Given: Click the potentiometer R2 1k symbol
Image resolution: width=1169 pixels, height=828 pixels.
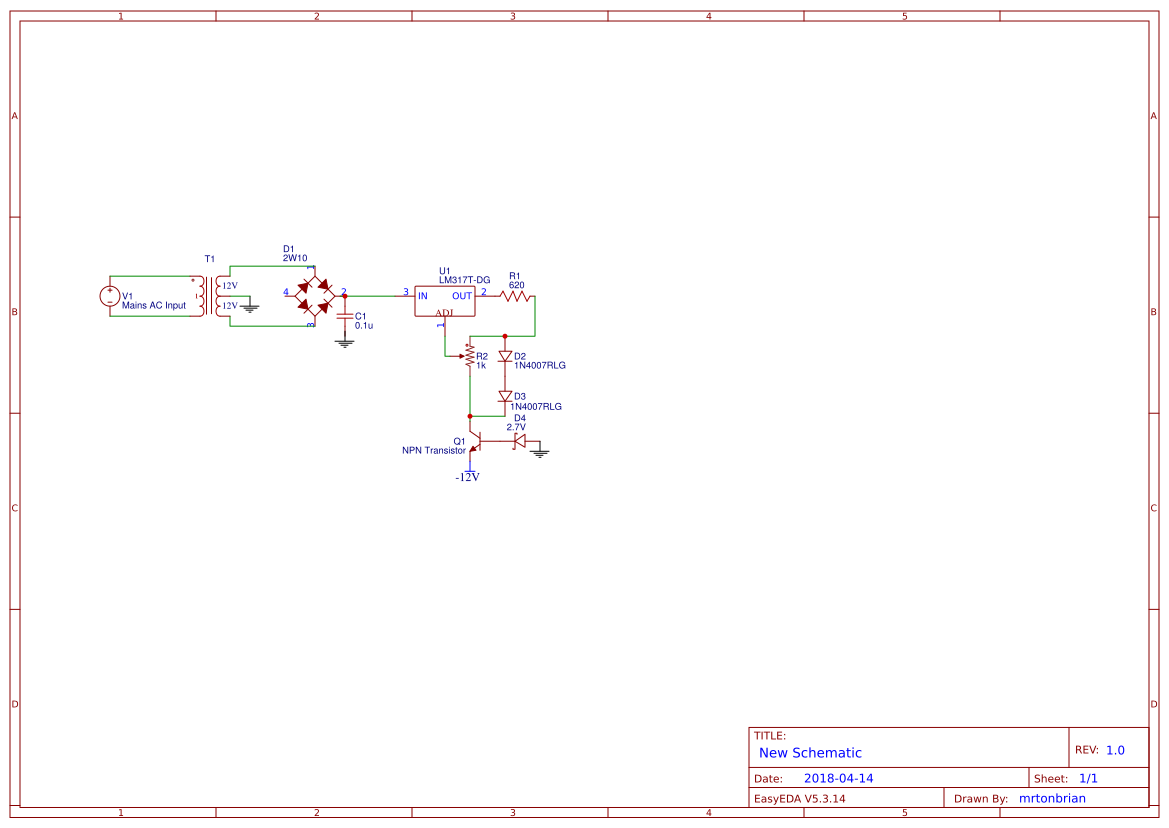Looking at the screenshot, I should (x=469, y=358).
